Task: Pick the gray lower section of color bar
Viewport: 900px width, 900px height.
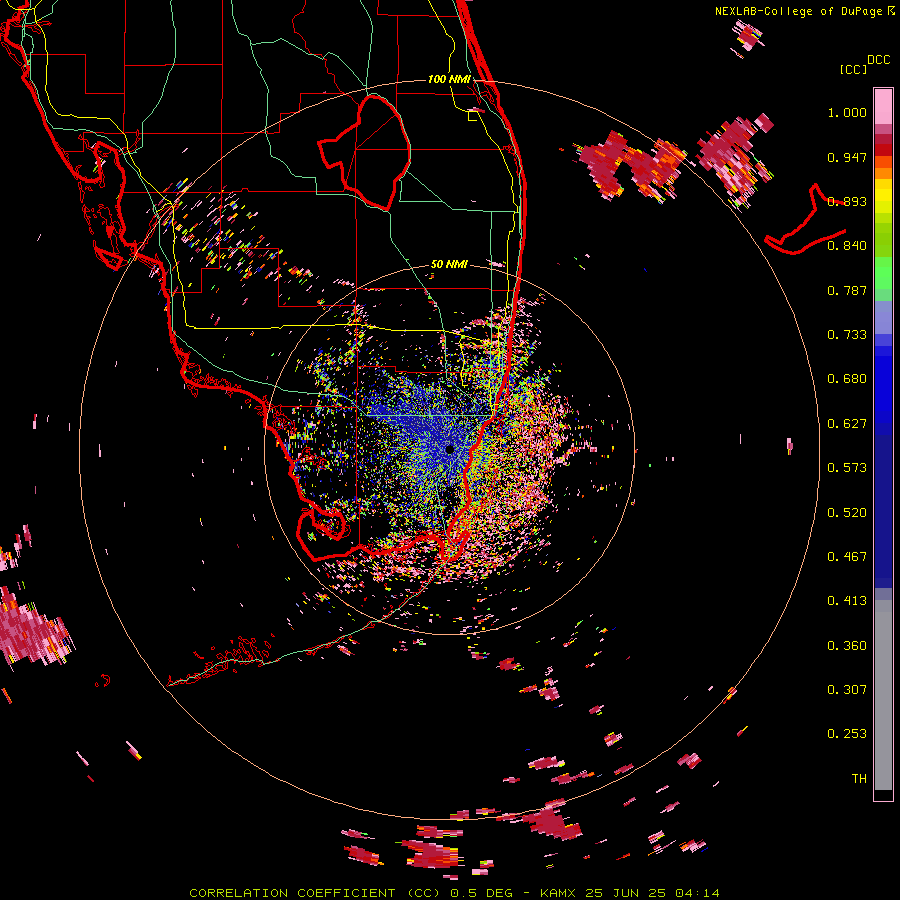Action: point(883,695)
